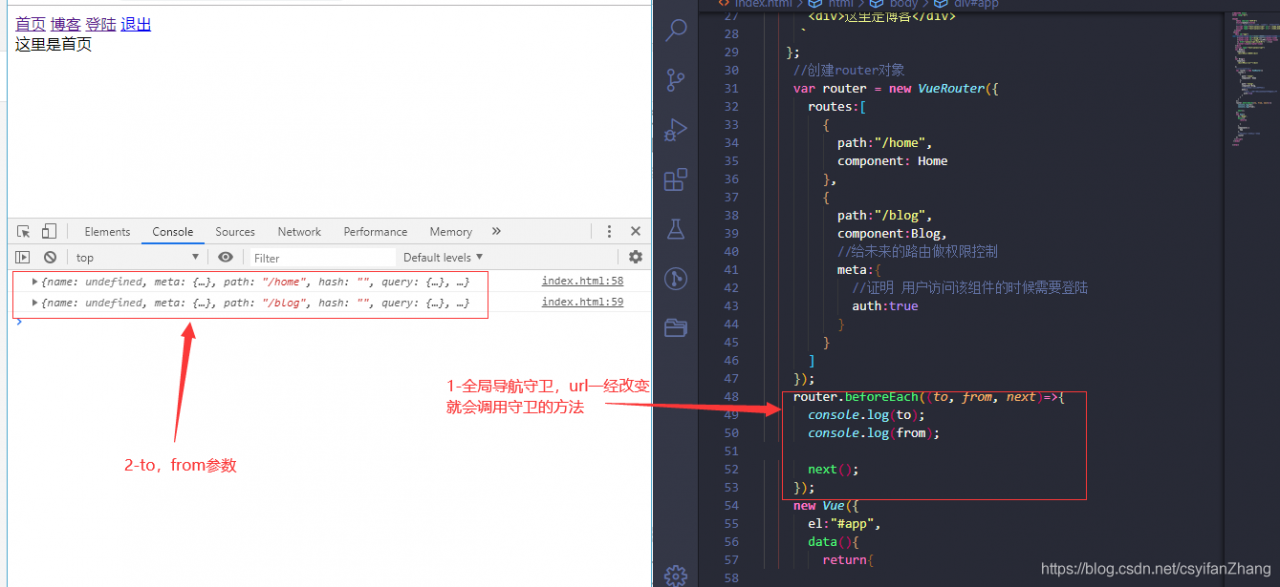The width and height of the screenshot is (1280, 587).
Task: Click the routes:[ line in the editor
Action: coord(837,106)
